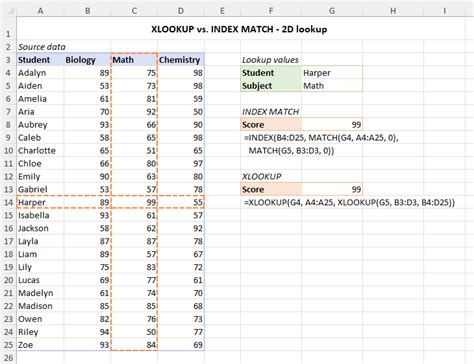Click the title cell XLOOKUP vs. INDEX MATCH
The height and width of the screenshot is (364, 474).
coord(239,29)
